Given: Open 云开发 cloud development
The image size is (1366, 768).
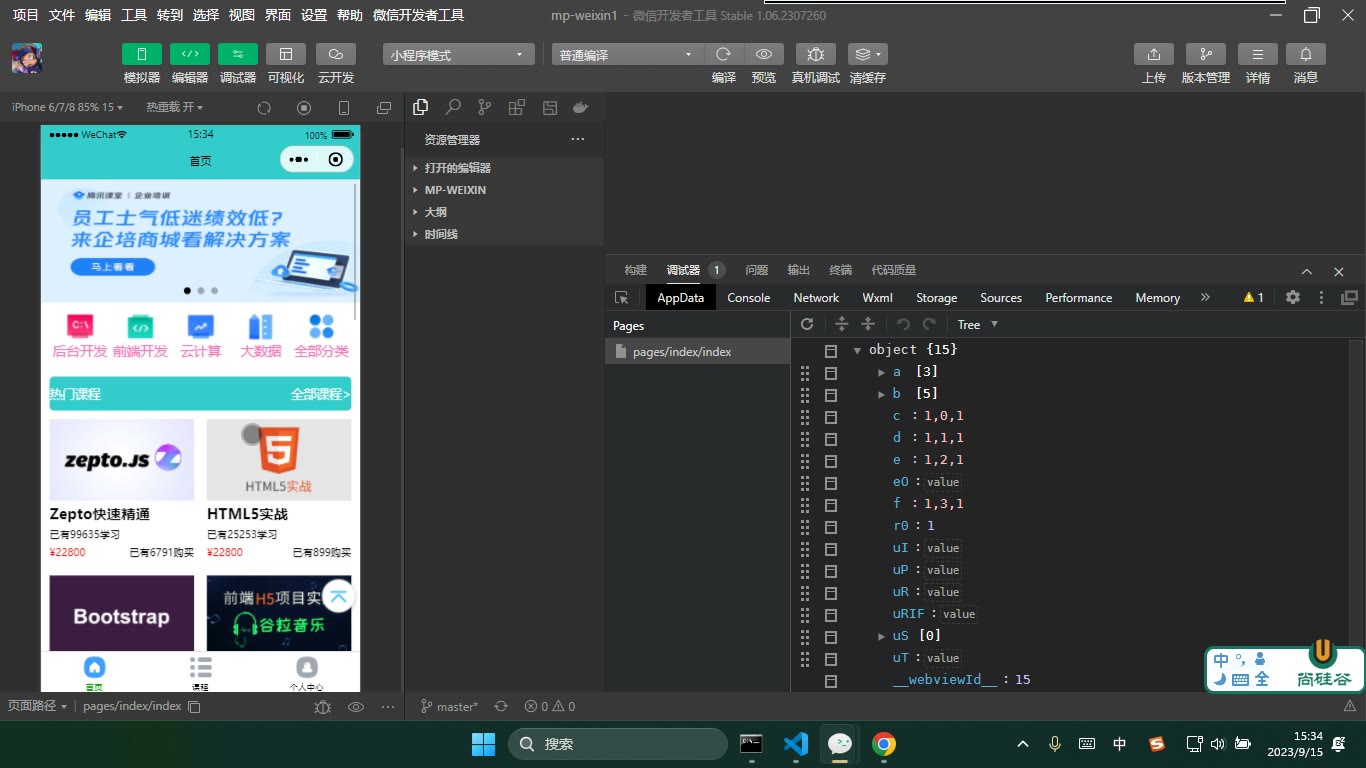Looking at the screenshot, I should coord(336,54).
